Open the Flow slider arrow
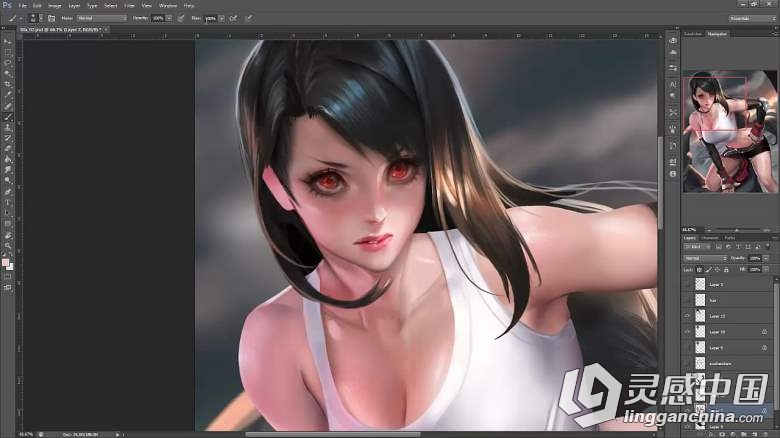This screenshot has height=438, width=780. (x=221, y=18)
